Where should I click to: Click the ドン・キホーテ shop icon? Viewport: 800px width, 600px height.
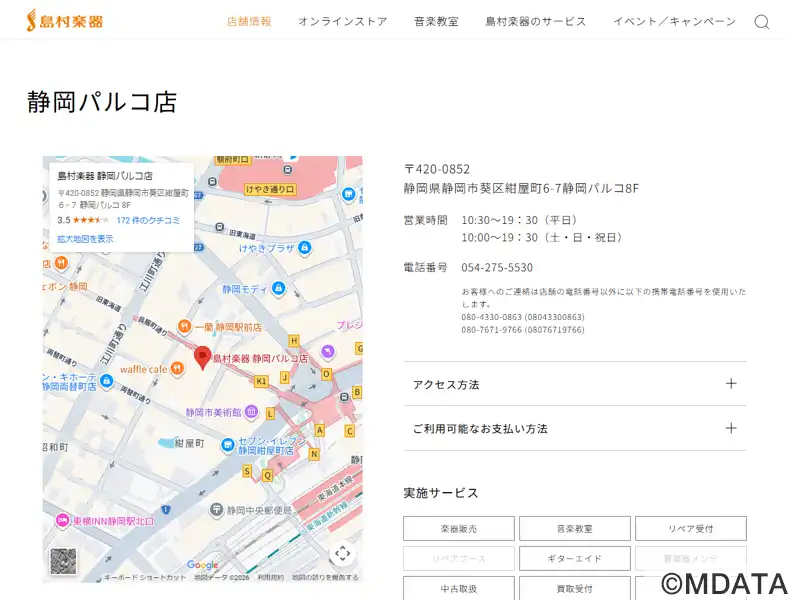click(x=106, y=381)
